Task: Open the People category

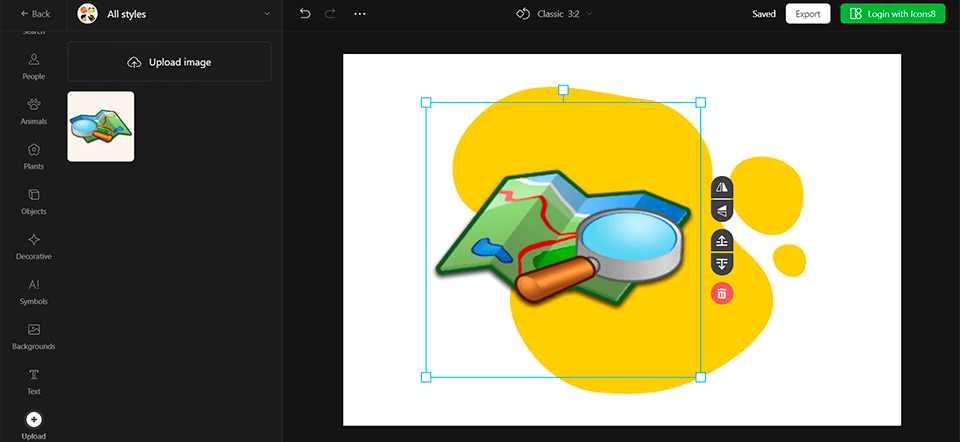Action: [x=34, y=67]
